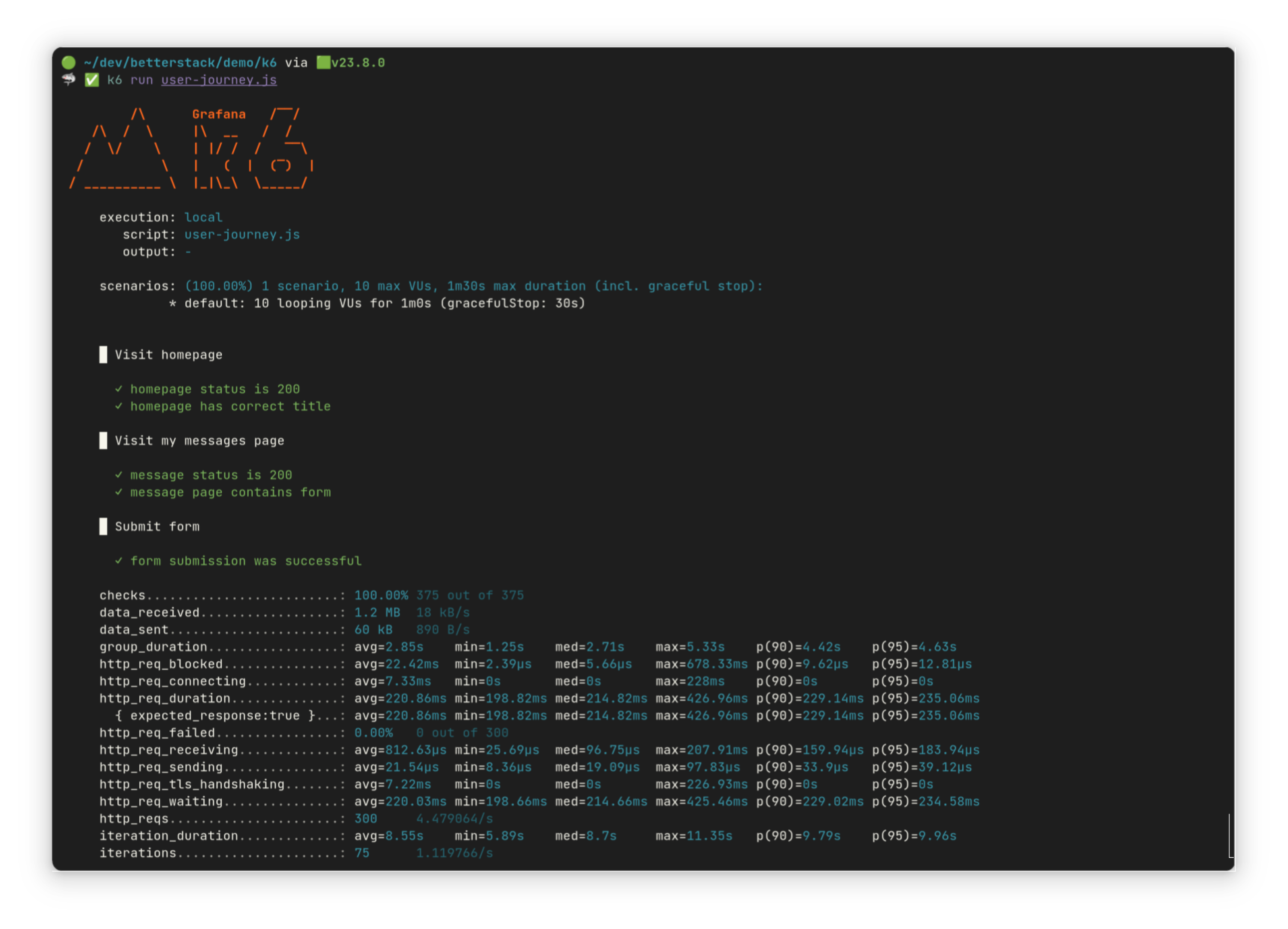Click the iterations count value 75
The height and width of the screenshot is (929, 1288).
tap(362, 853)
